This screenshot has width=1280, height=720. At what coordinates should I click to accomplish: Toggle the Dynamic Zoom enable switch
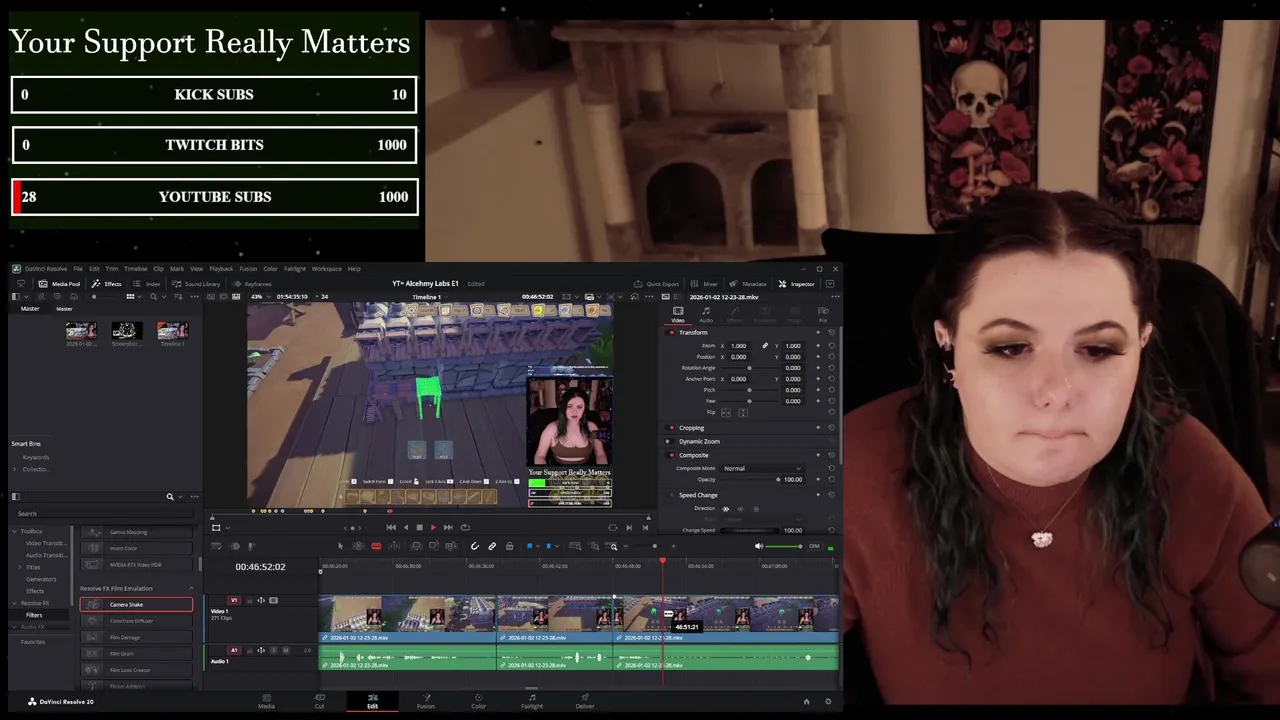(x=670, y=441)
